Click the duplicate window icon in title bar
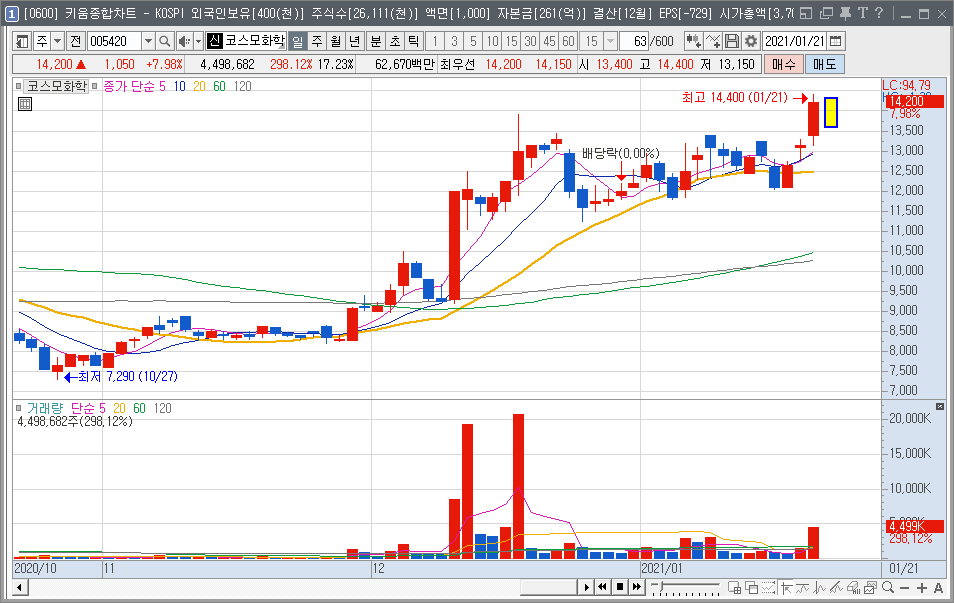Image resolution: width=954 pixels, height=603 pixels. [x=826, y=13]
